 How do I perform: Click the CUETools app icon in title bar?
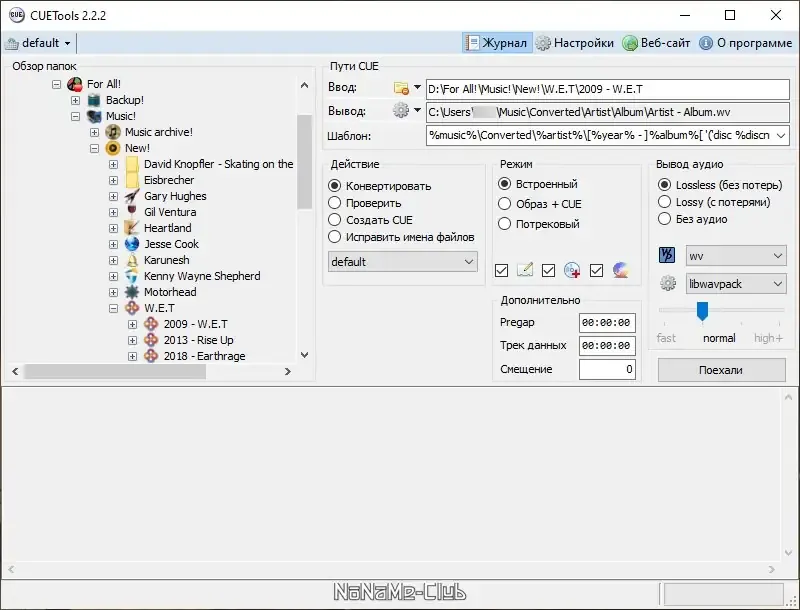[16, 15]
